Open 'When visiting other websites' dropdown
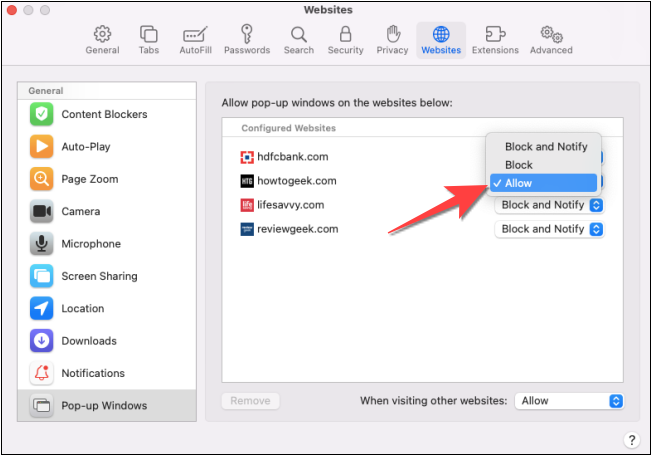 pyautogui.click(x=569, y=401)
